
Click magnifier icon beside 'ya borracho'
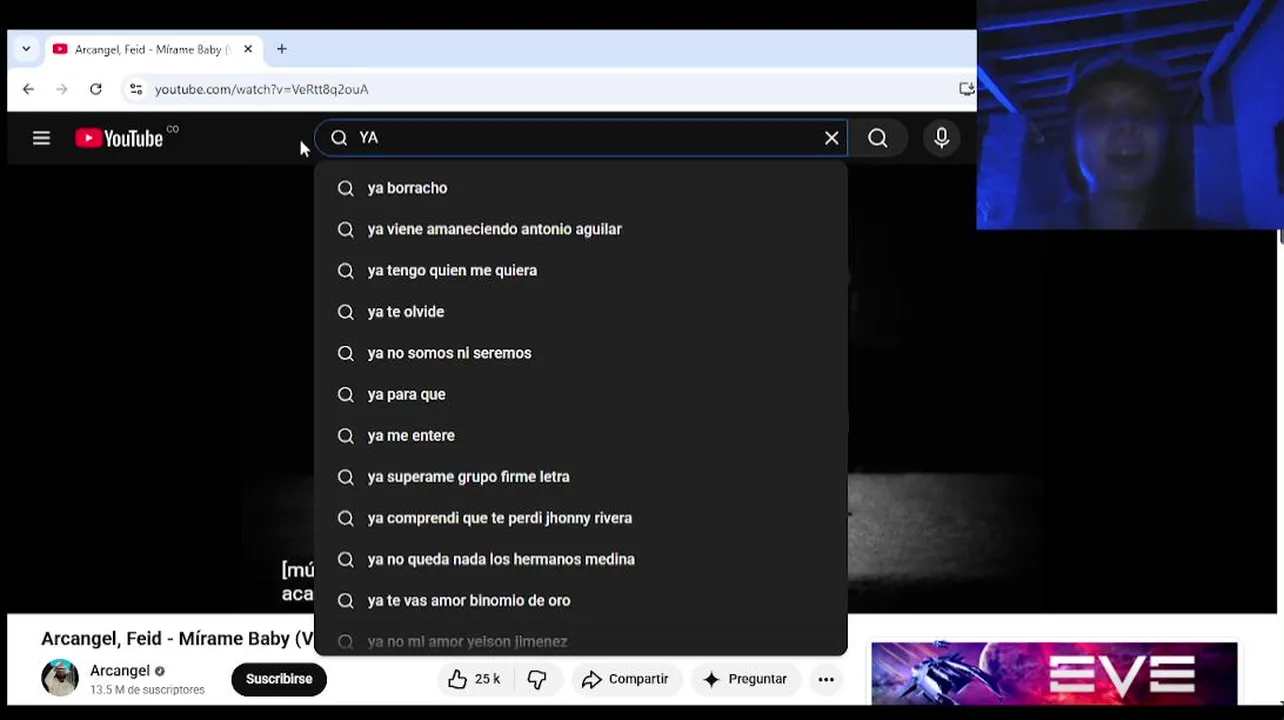click(x=346, y=188)
